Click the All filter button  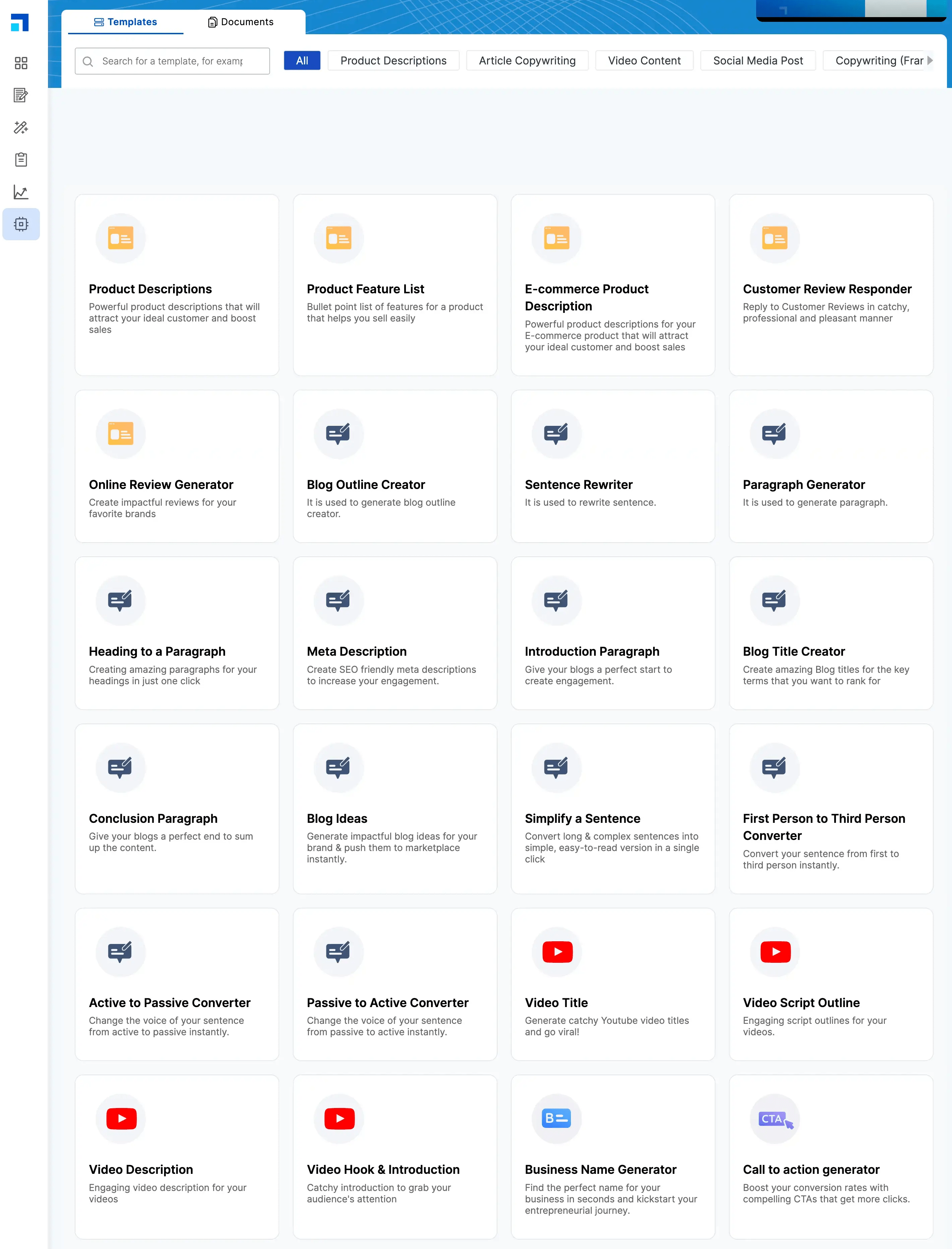pos(302,61)
